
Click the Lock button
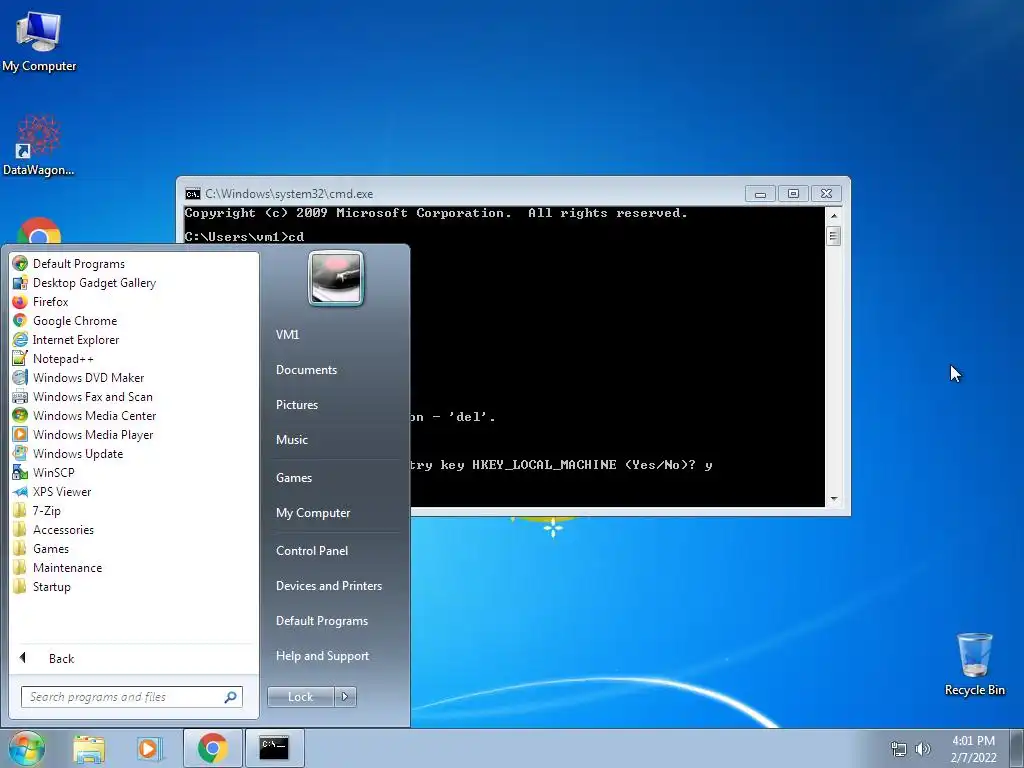[300, 697]
